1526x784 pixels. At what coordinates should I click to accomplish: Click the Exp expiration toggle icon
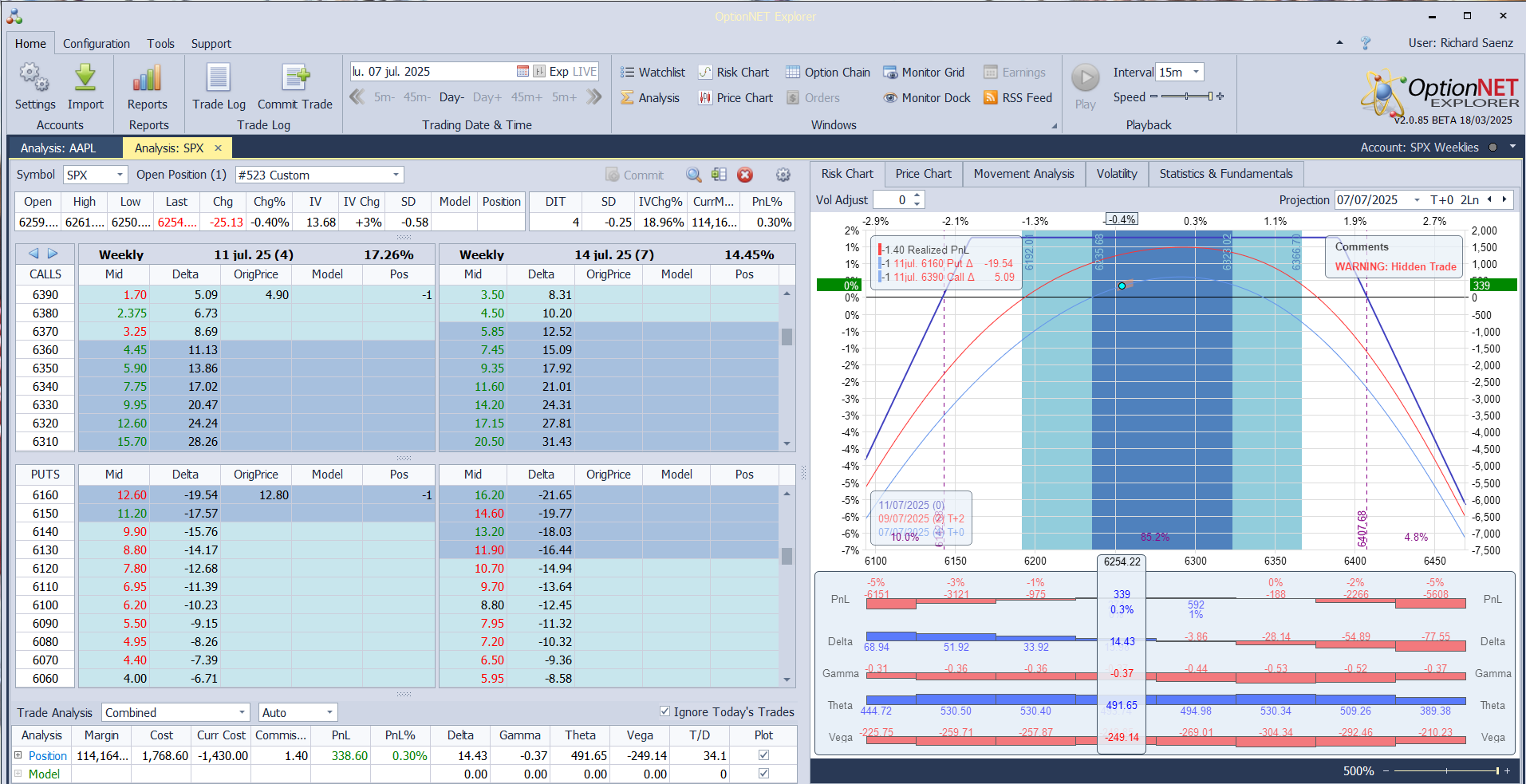(539, 72)
